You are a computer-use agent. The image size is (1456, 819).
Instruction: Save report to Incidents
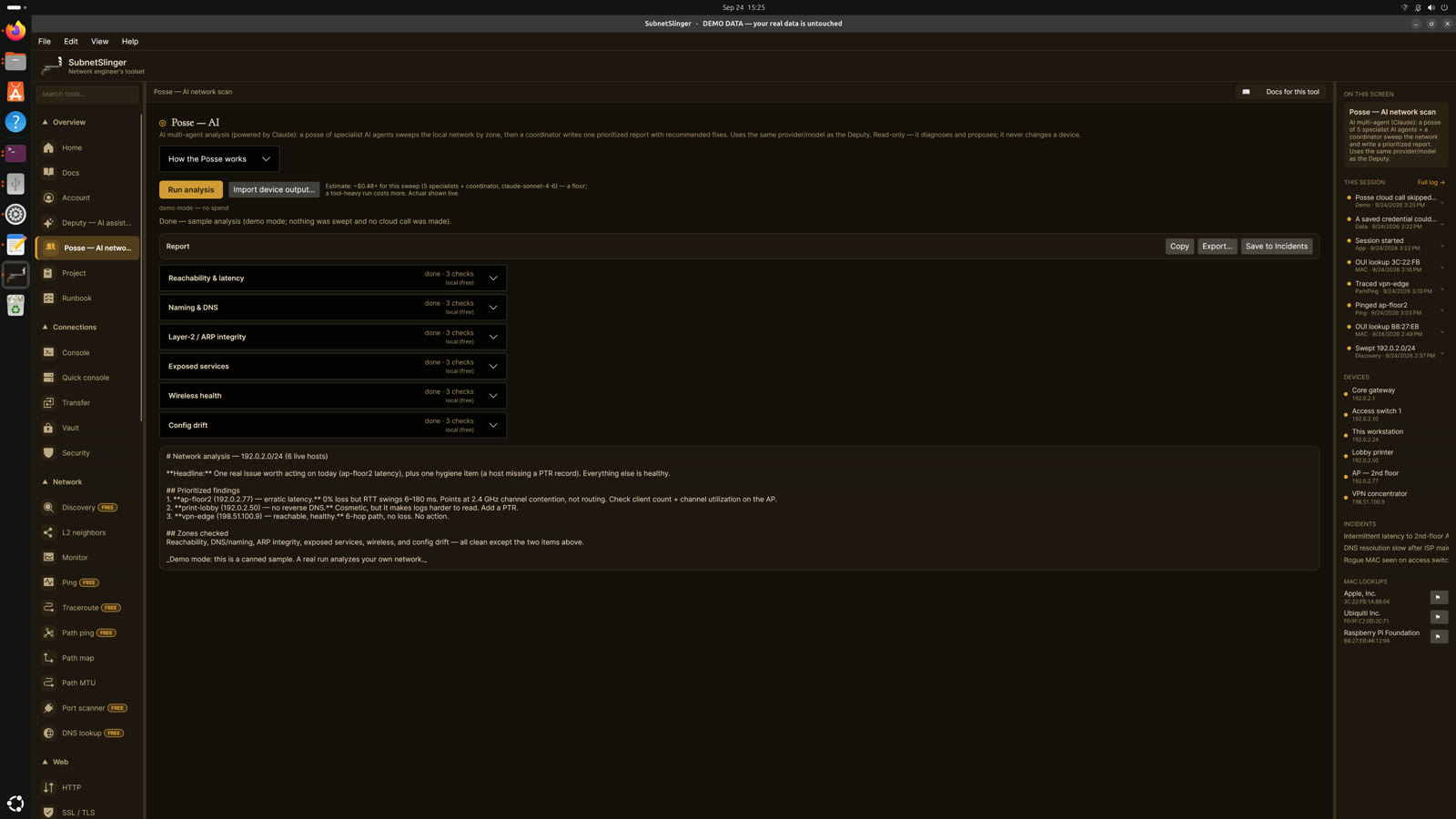(1277, 246)
